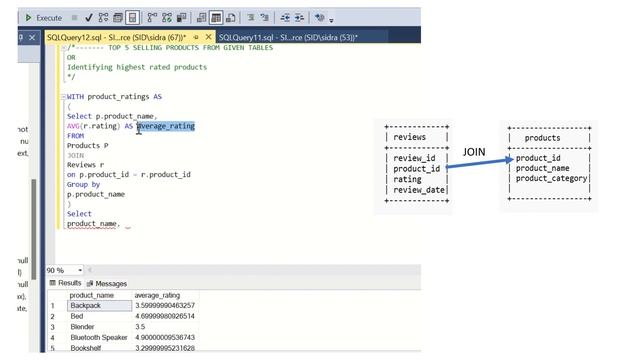
Task: Click the 'Select p.product_name,' code line
Action: [112, 116]
